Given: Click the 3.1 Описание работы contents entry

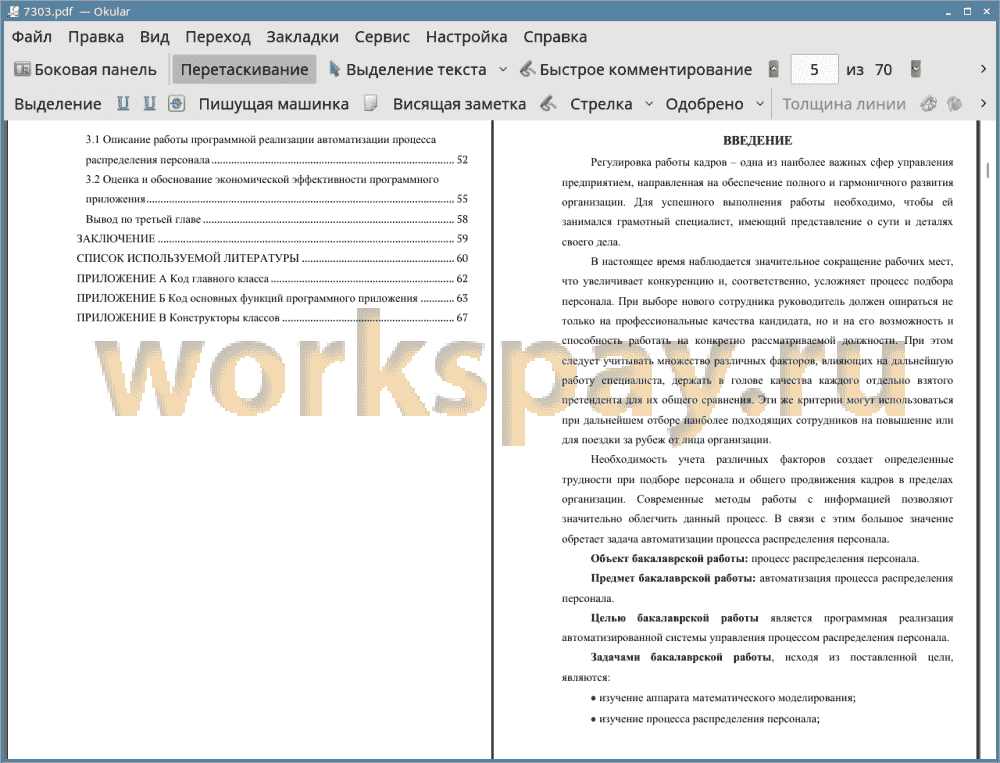Looking at the screenshot, I should [276, 149].
